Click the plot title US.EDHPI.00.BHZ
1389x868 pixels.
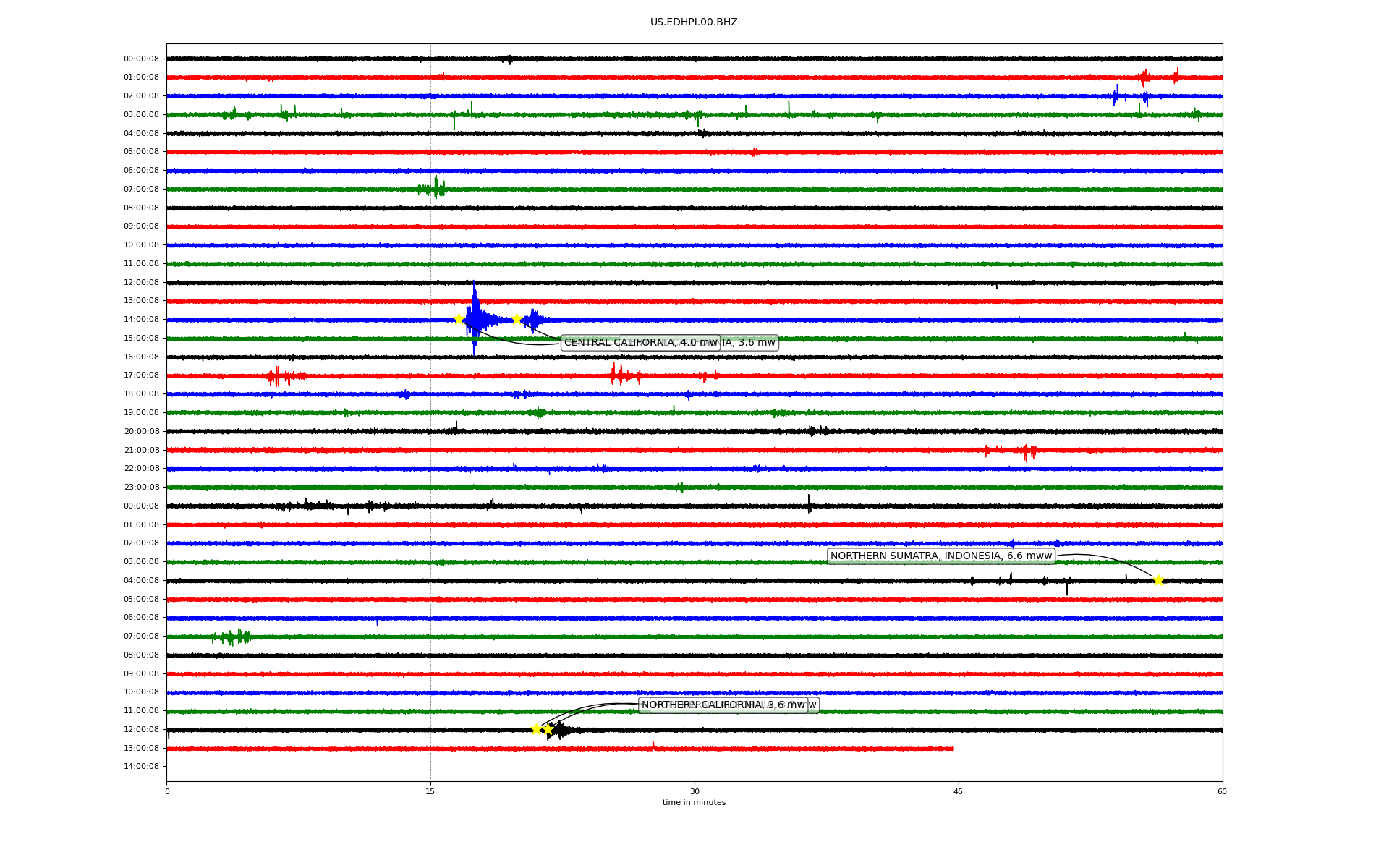tap(693, 22)
